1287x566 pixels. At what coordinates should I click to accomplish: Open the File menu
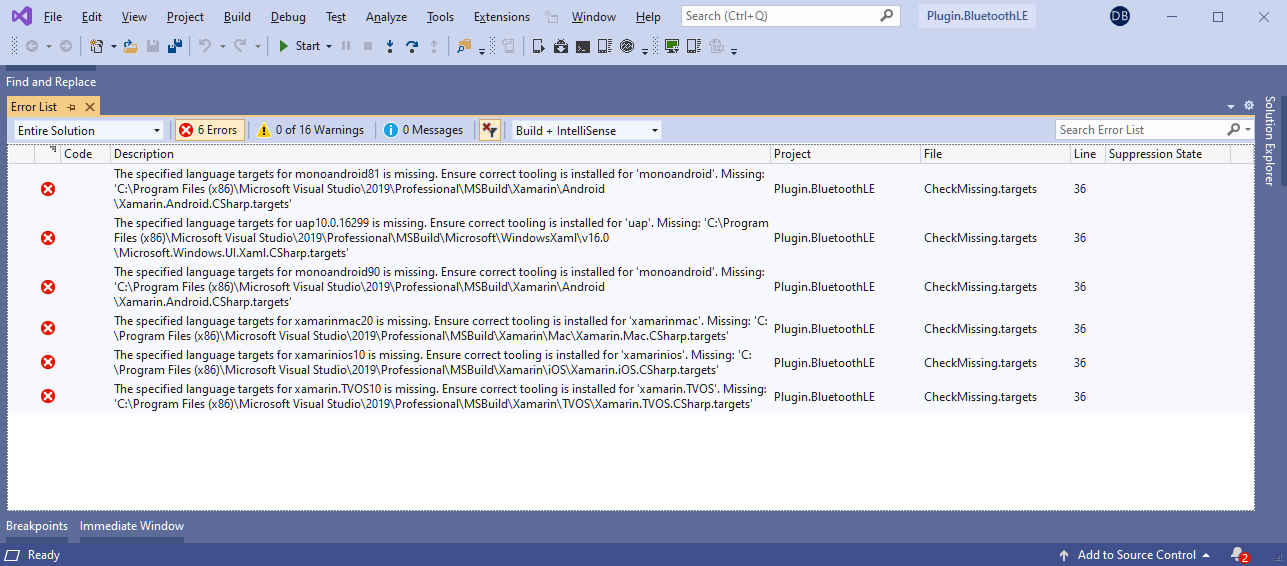click(x=53, y=17)
